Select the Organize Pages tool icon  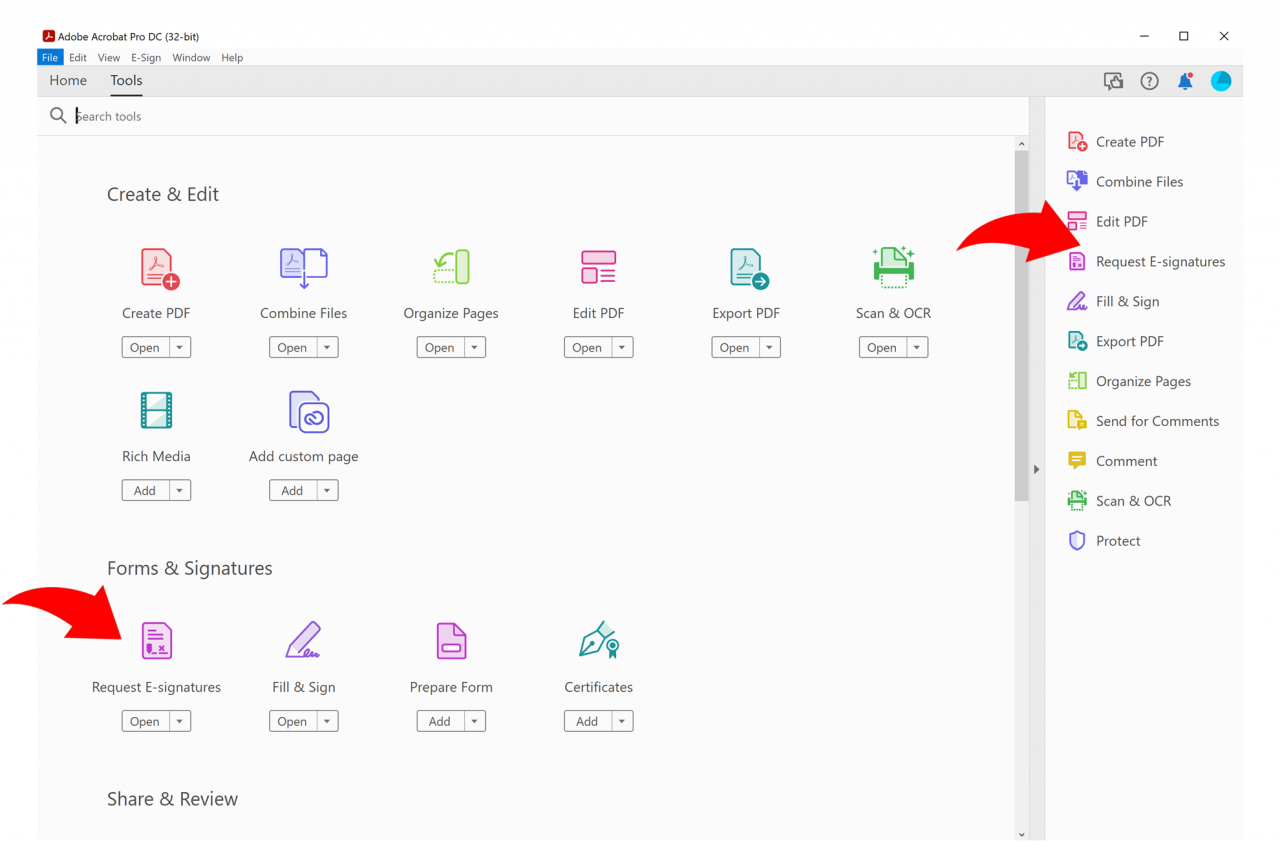point(451,267)
